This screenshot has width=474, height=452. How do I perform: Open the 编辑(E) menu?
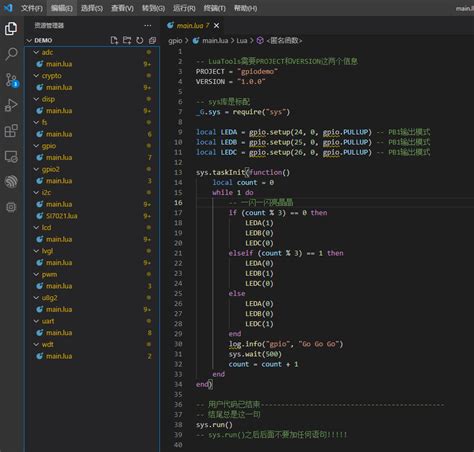(x=62, y=8)
